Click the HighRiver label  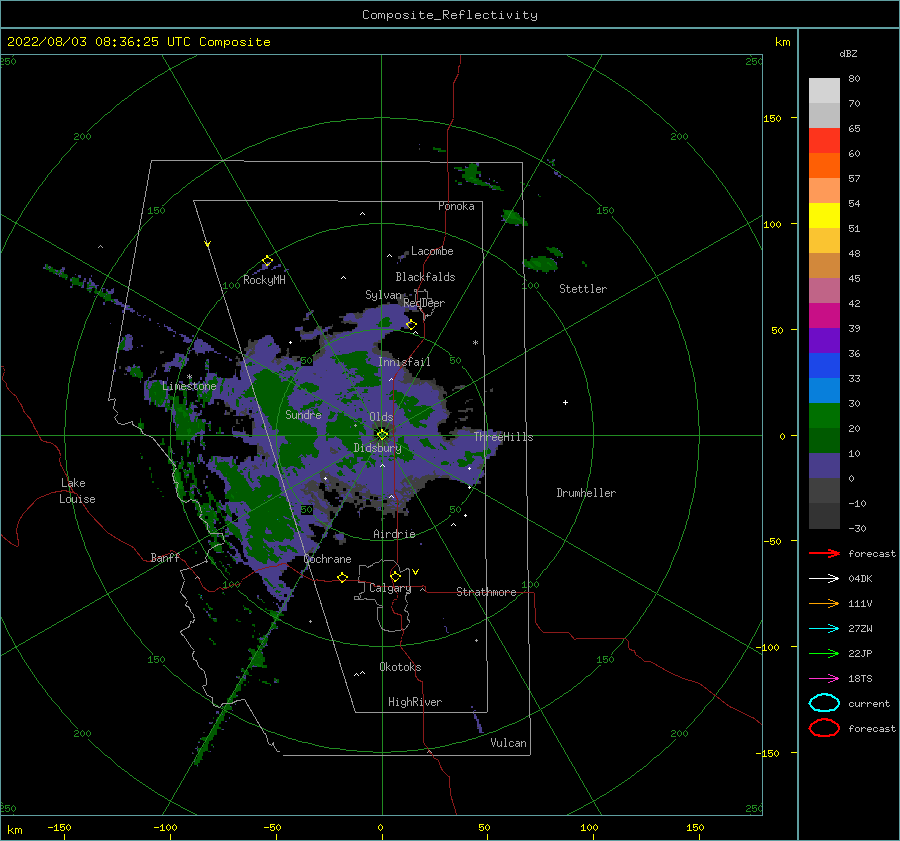click(415, 702)
